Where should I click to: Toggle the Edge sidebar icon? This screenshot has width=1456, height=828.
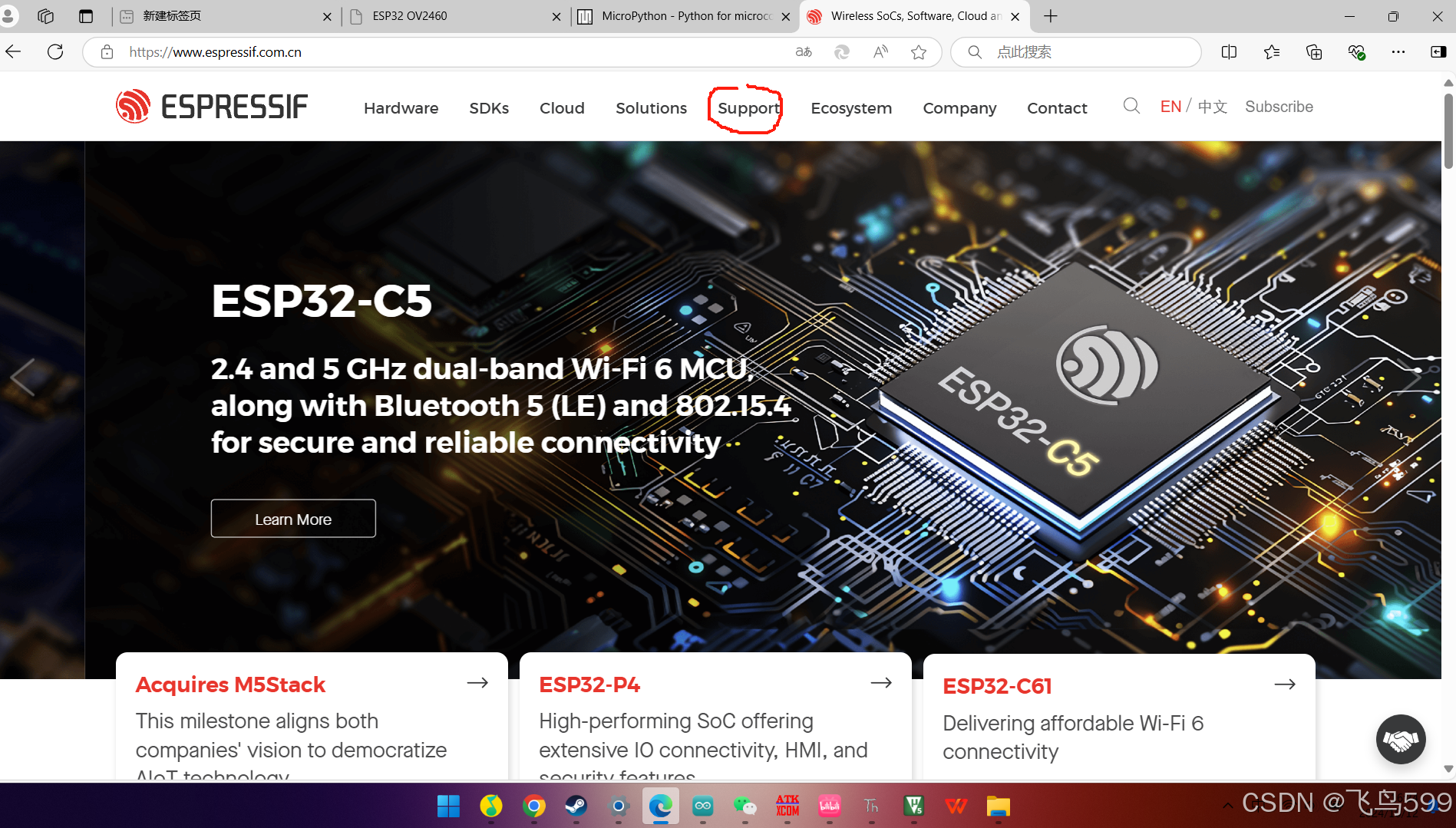[1438, 52]
